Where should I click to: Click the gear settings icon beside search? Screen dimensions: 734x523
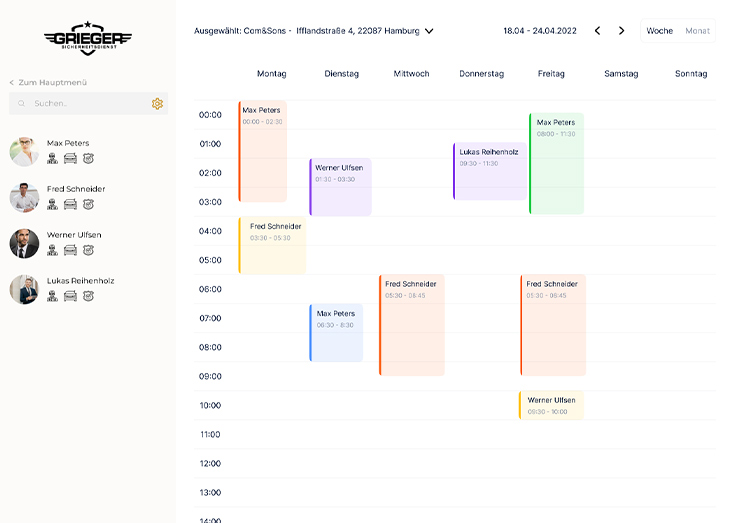pos(157,104)
